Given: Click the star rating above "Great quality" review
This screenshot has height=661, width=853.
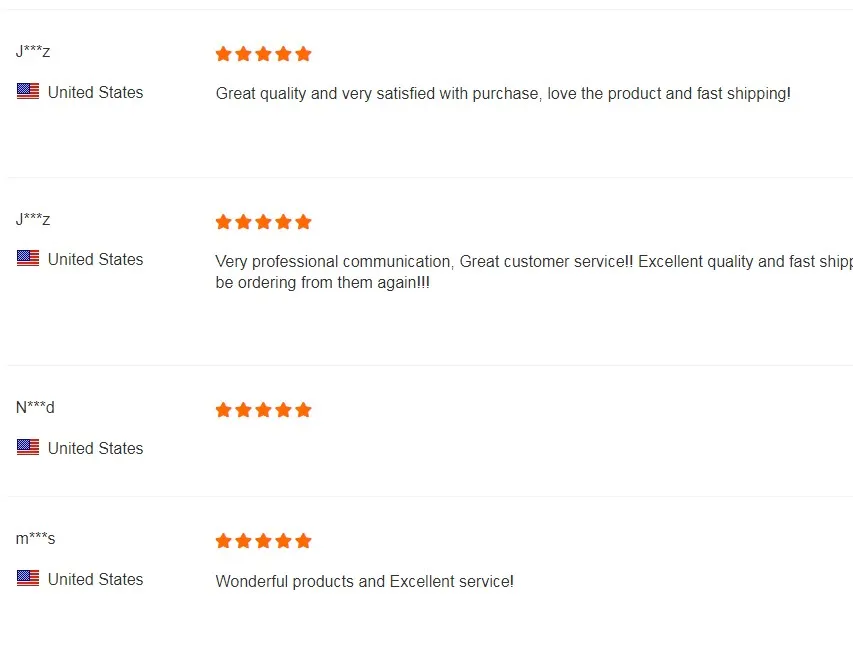Looking at the screenshot, I should (x=263, y=54).
